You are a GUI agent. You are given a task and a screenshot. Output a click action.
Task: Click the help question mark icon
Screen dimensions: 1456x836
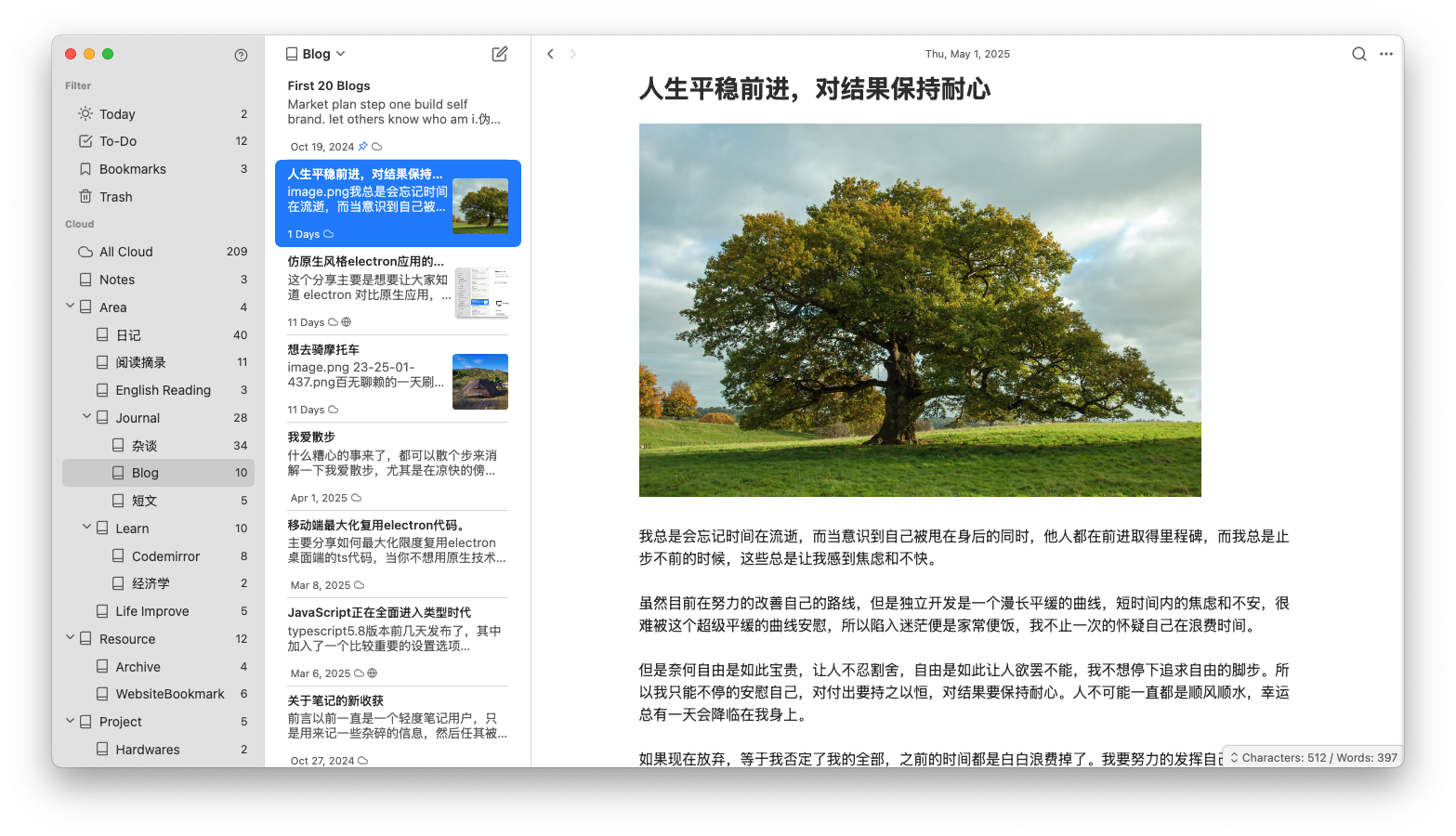click(241, 55)
